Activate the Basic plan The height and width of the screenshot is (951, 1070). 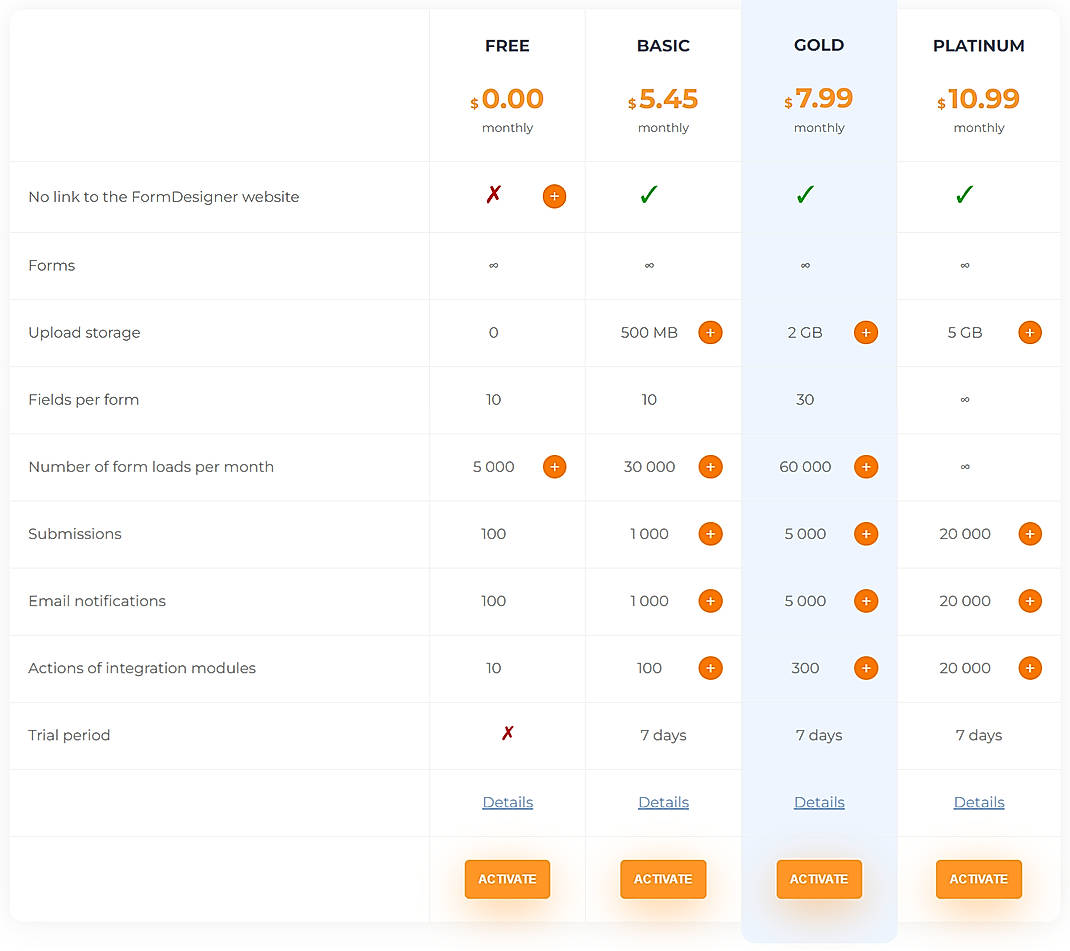pos(663,879)
